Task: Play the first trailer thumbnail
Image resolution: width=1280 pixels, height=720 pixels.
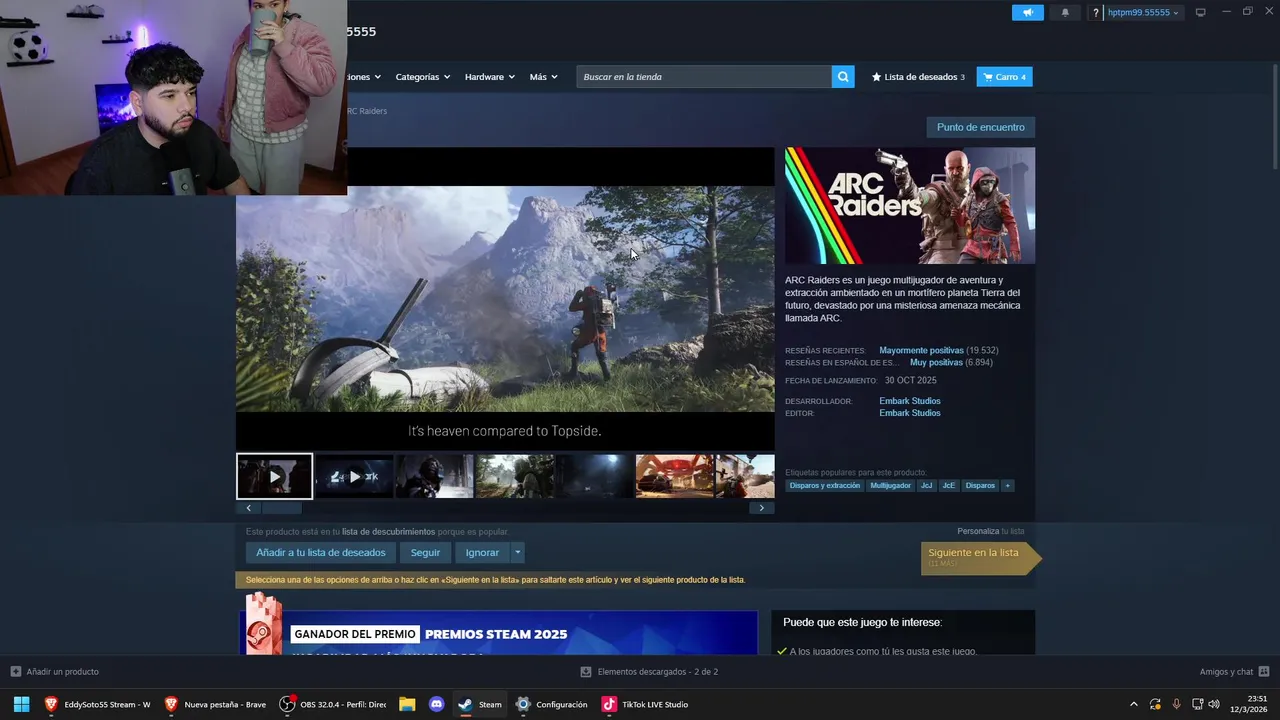Action: tap(275, 476)
